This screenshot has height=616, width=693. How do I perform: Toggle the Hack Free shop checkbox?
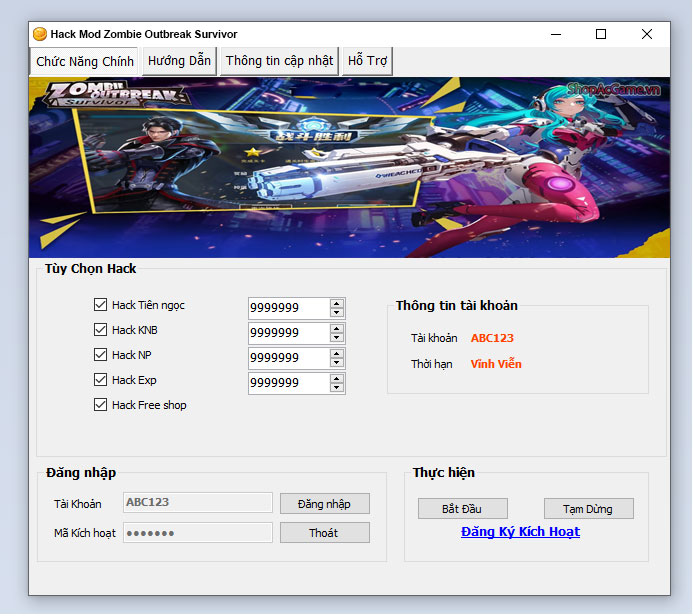[100, 405]
